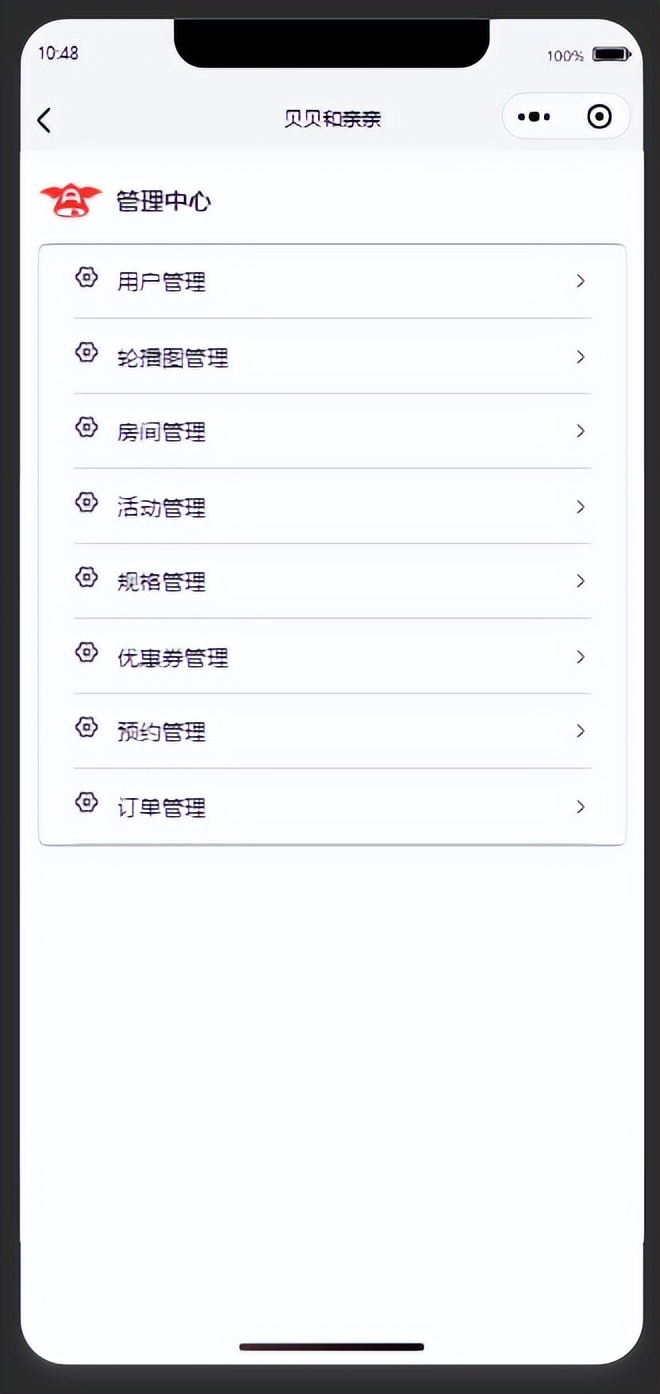Tap the 贝贝和亲亲 title in the navigation bar
Image resolution: width=660 pixels, height=1394 pixels.
[331, 117]
